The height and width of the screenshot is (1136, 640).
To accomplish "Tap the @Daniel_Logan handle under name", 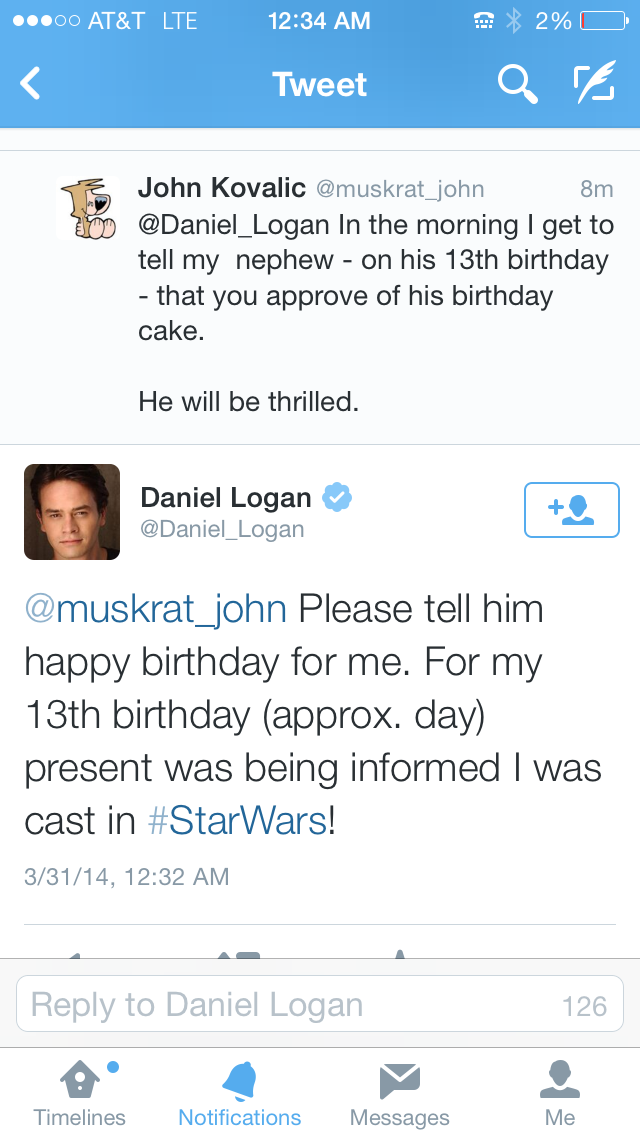I will tap(222, 529).
